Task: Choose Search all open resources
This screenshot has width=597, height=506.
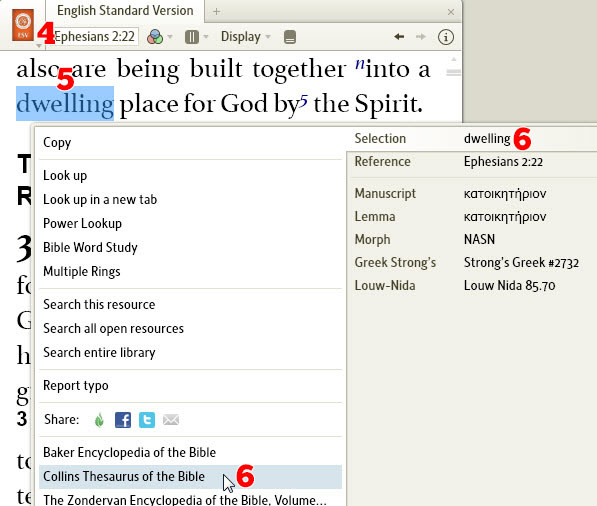Action: (x=113, y=329)
